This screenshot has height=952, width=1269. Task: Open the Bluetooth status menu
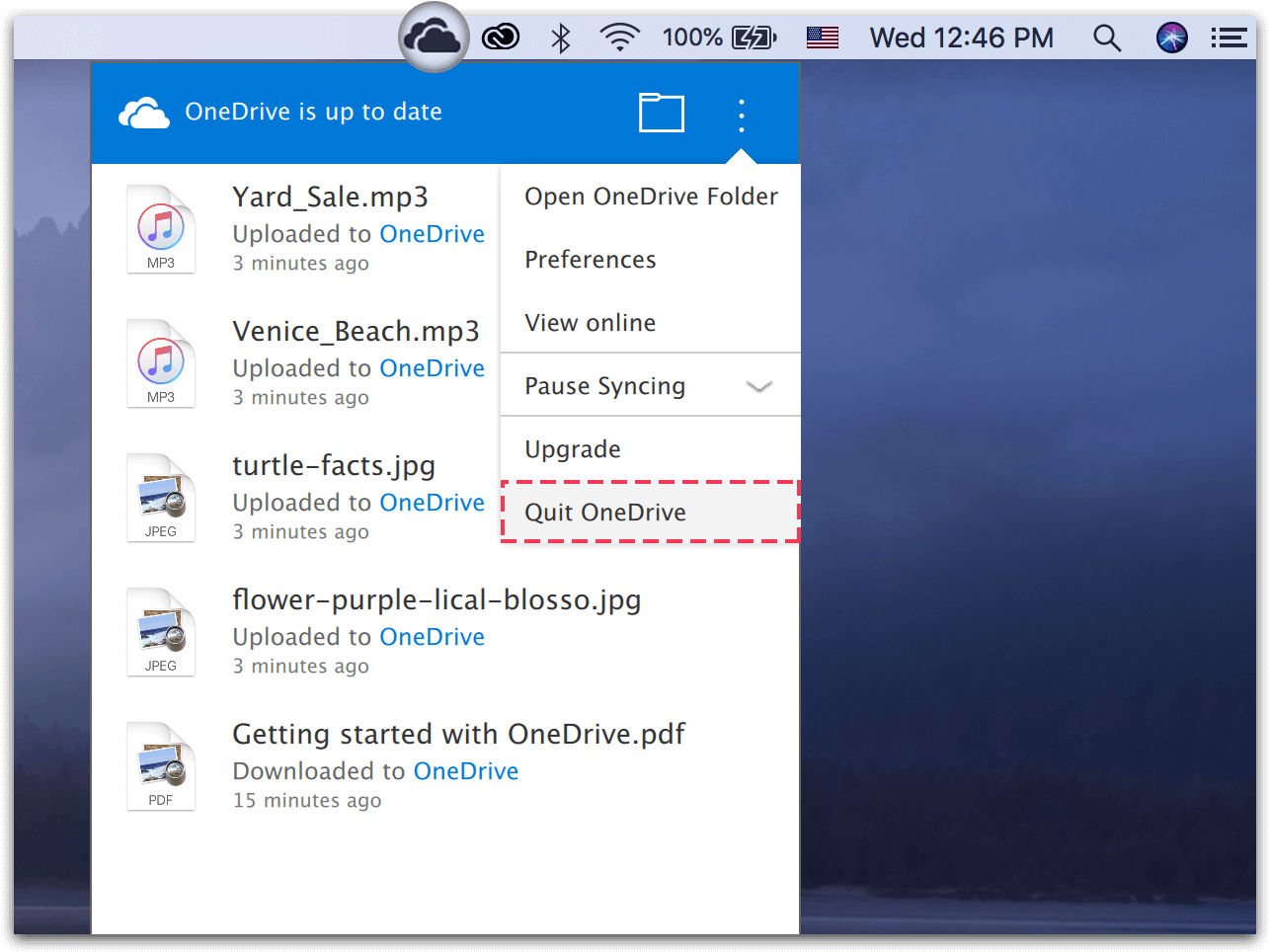(561, 38)
